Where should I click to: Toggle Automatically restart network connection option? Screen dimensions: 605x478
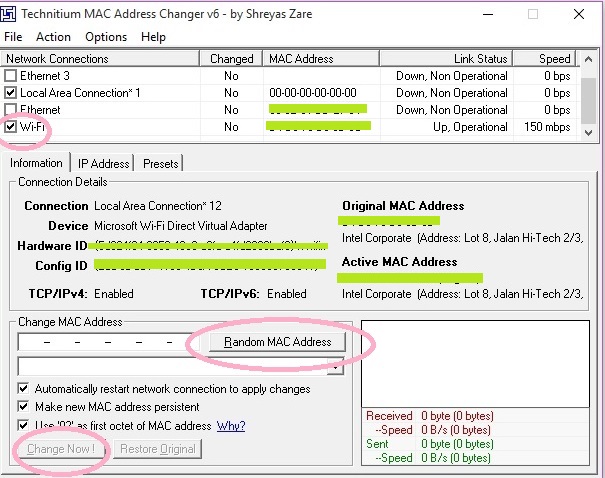[24, 388]
